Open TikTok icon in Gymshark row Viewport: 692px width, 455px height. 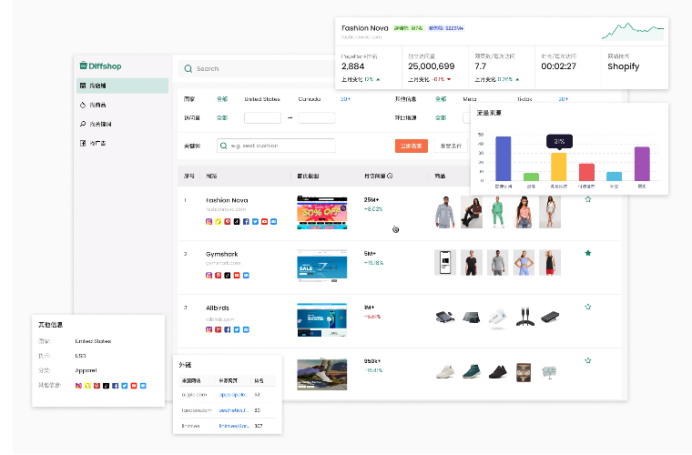point(227,275)
